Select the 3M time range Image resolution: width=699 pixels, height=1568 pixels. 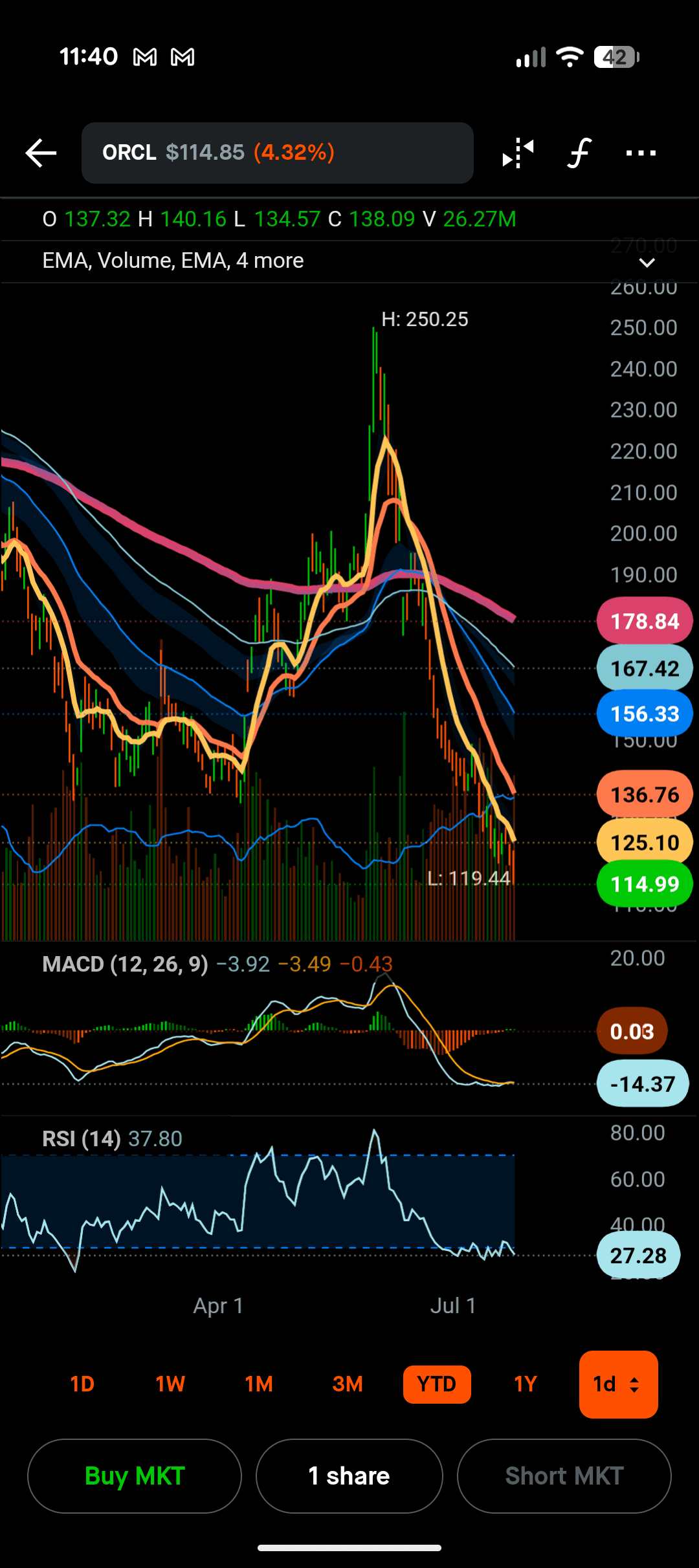coord(348,1384)
